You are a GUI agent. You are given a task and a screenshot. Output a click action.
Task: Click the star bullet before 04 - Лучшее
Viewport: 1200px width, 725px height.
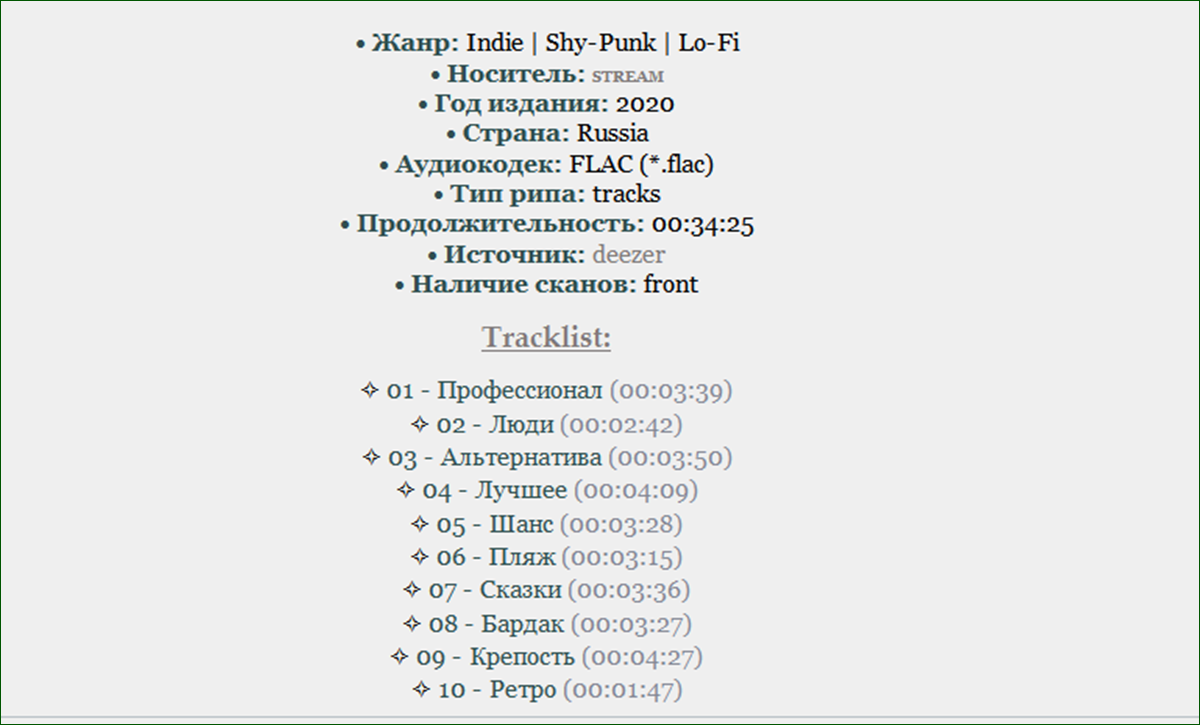pyautogui.click(x=405, y=490)
